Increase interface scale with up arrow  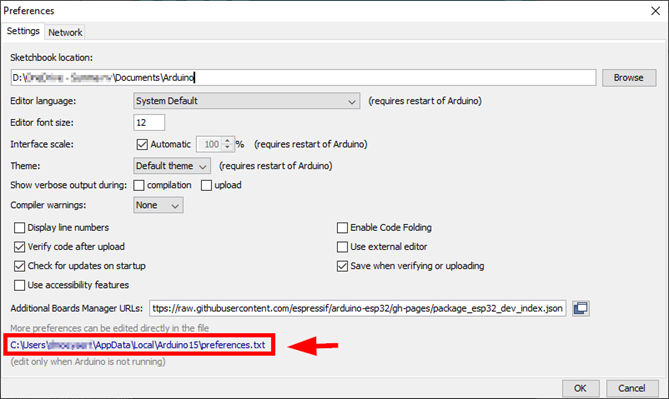click(227, 140)
